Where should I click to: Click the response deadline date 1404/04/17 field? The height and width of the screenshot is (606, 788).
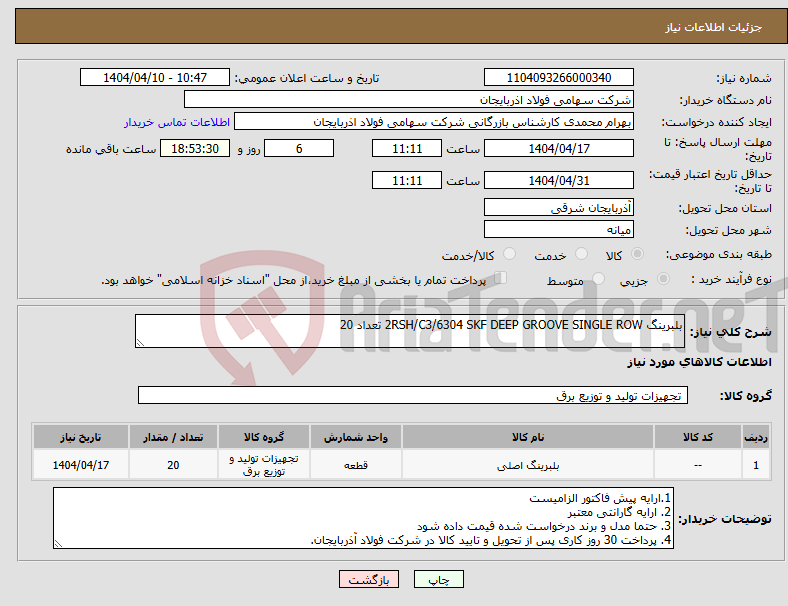(x=558, y=148)
